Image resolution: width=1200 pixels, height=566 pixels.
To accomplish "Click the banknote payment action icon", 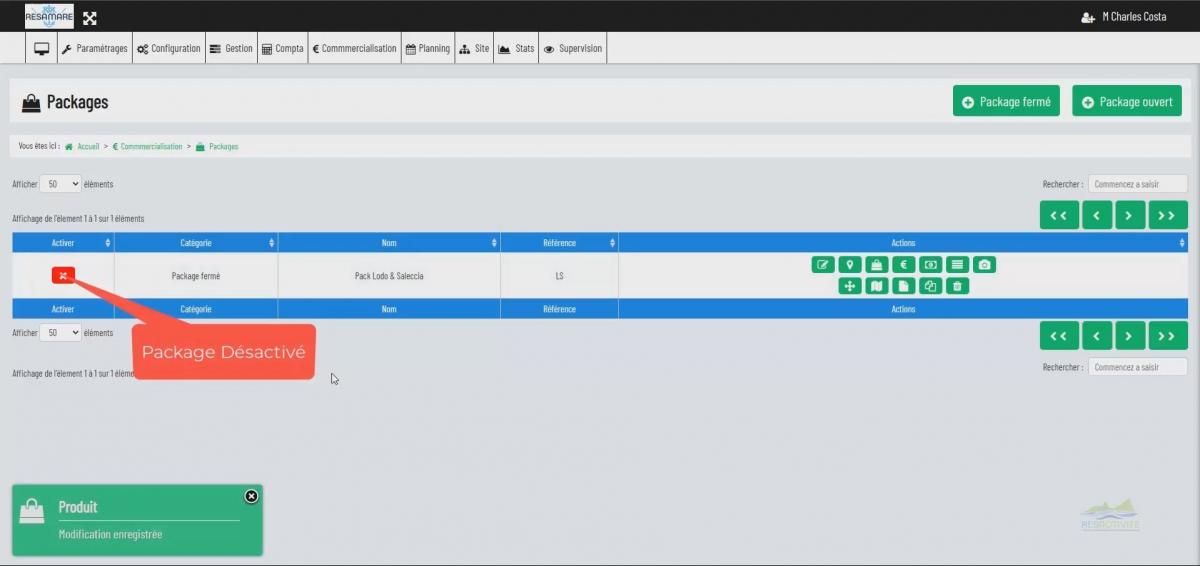I will tap(930, 265).
